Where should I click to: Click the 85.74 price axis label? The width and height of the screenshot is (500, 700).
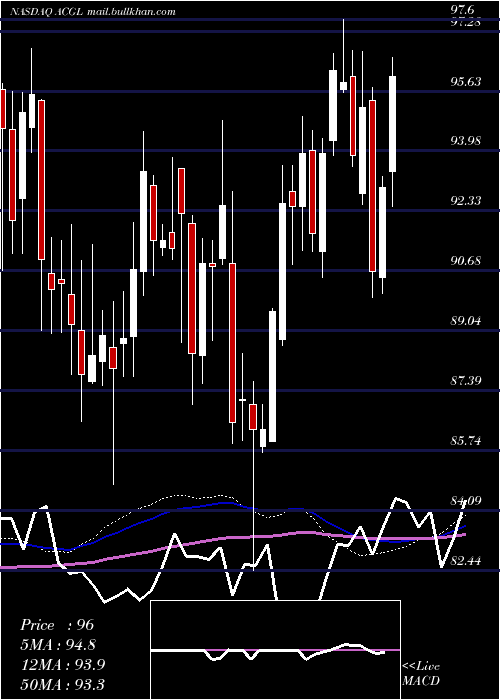466,441
